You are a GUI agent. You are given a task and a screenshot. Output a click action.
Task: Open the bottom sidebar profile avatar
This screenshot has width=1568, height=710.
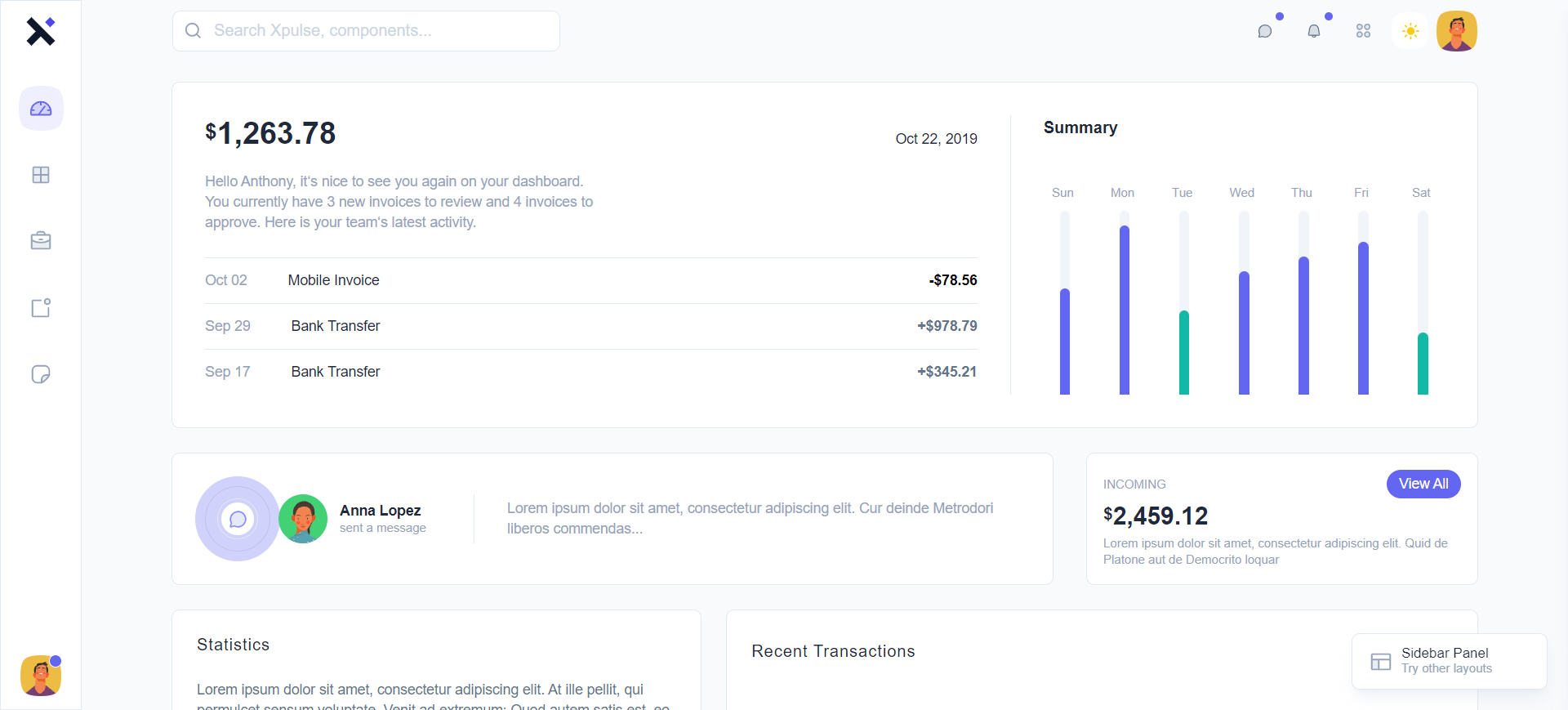click(41, 676)
